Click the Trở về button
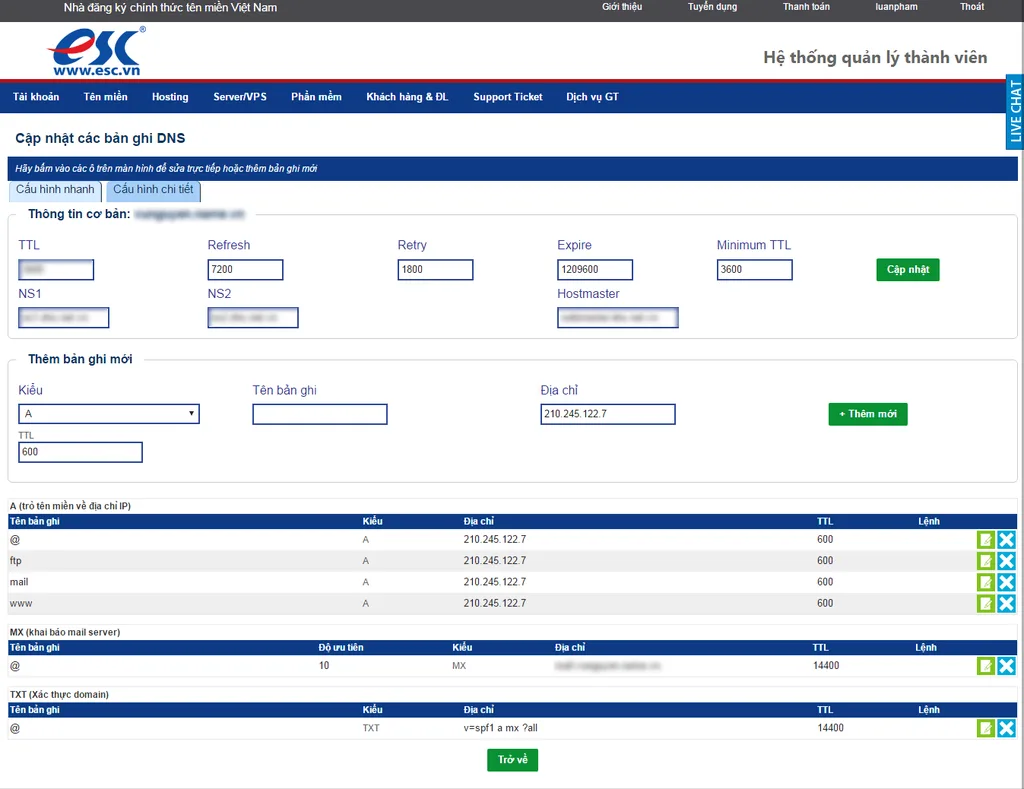The width and height of the screenshot is (1024, 789). click(513, 760)
